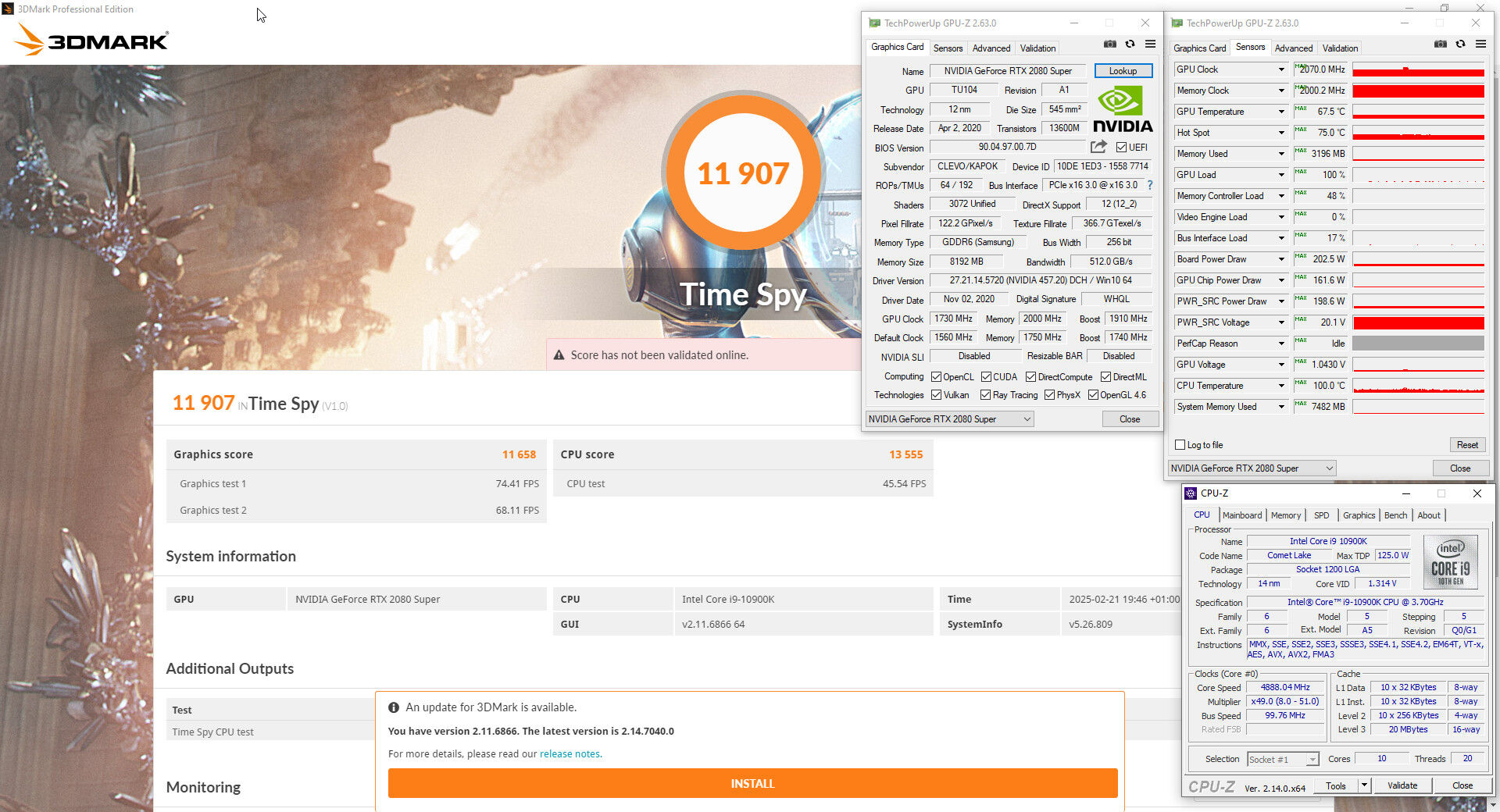Click the 3DMark logo in the header
This screenshot has height=812, width=1500.
pyautogui.click(x=92, y=40)
